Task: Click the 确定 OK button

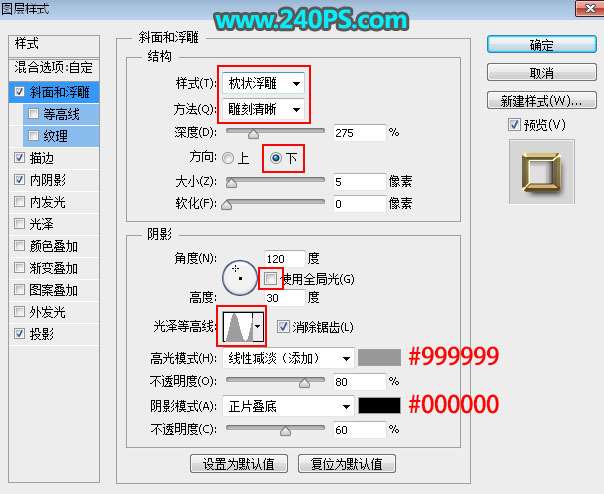Action: (x=541, y=45)
